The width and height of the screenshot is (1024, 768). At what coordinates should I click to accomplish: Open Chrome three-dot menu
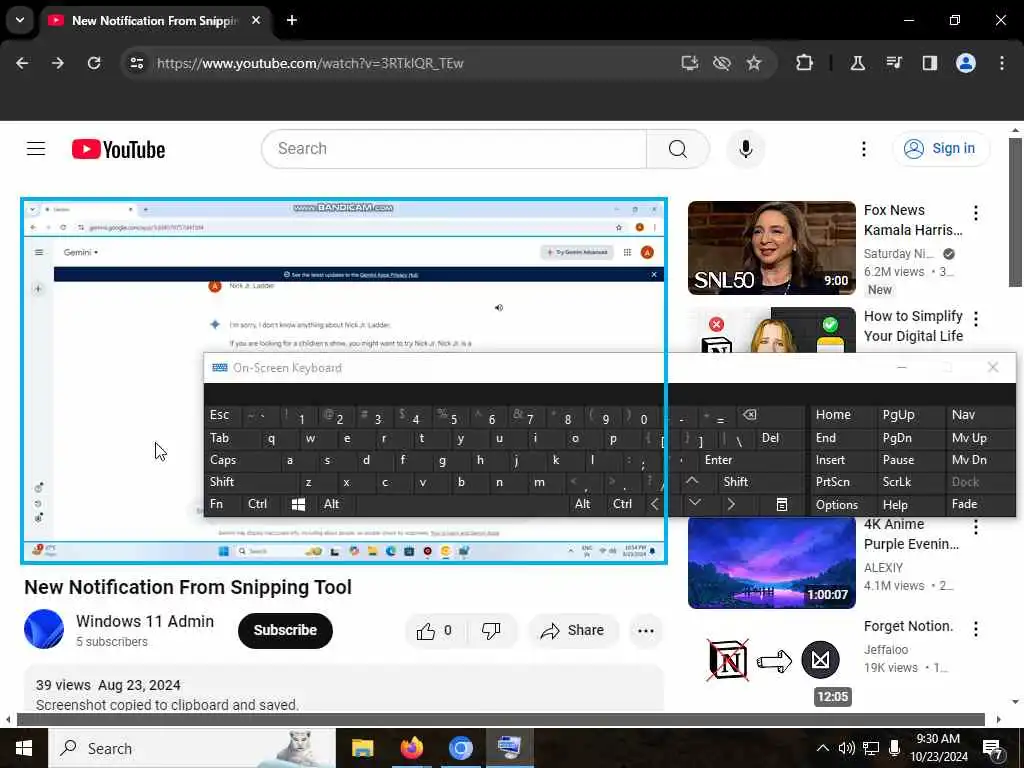(x=1002, y=63)
